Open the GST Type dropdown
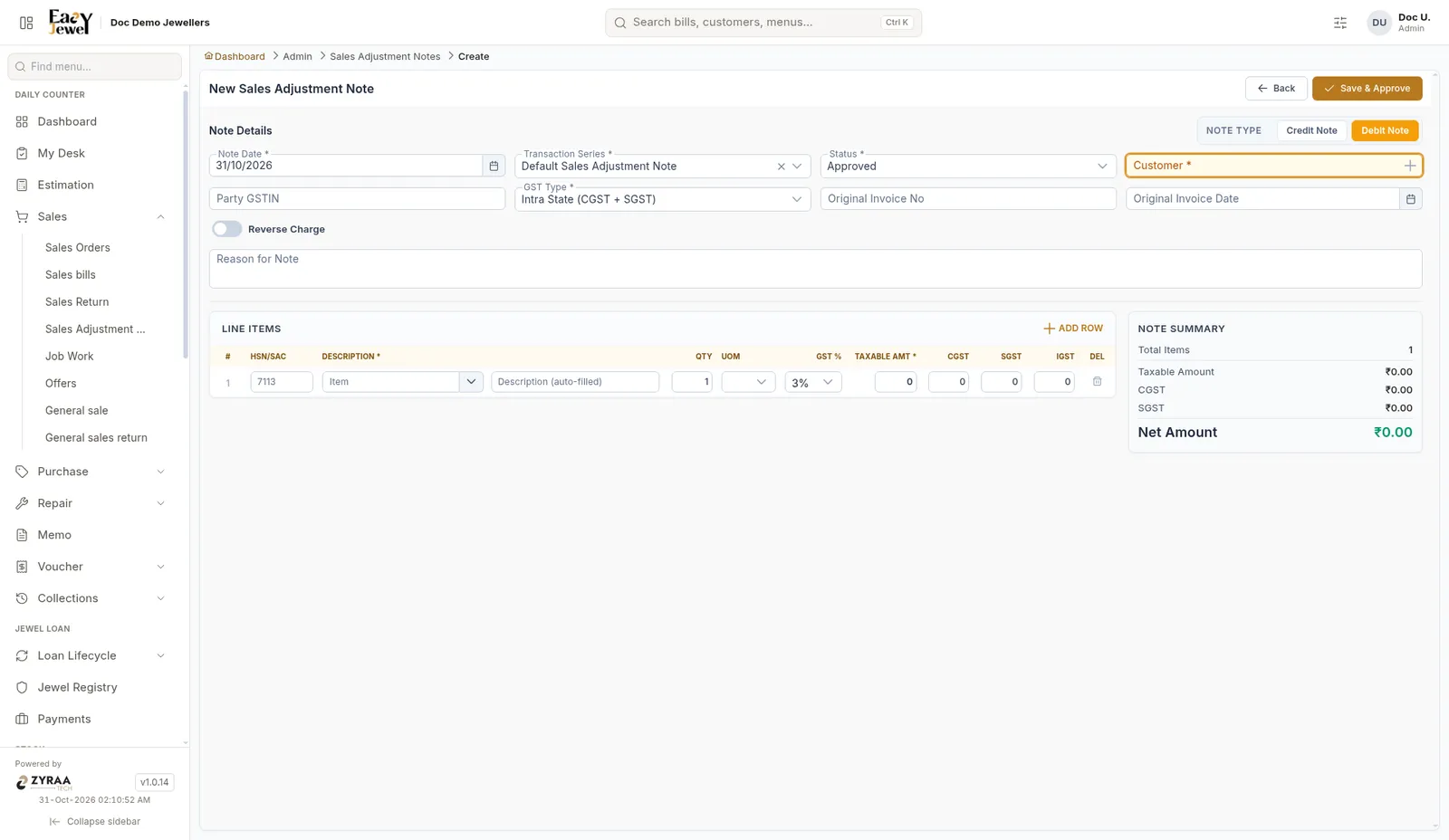This screenshot has height=840, width=1449. click(663, 199)
